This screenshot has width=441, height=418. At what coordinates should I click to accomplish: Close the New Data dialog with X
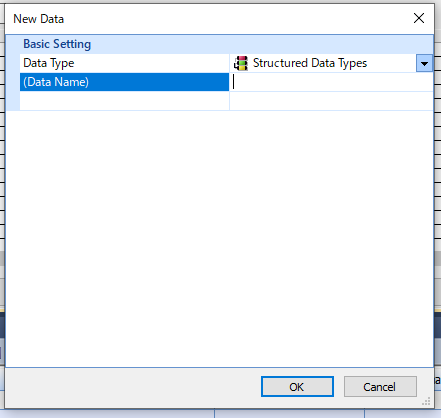(x=419, y=18)
